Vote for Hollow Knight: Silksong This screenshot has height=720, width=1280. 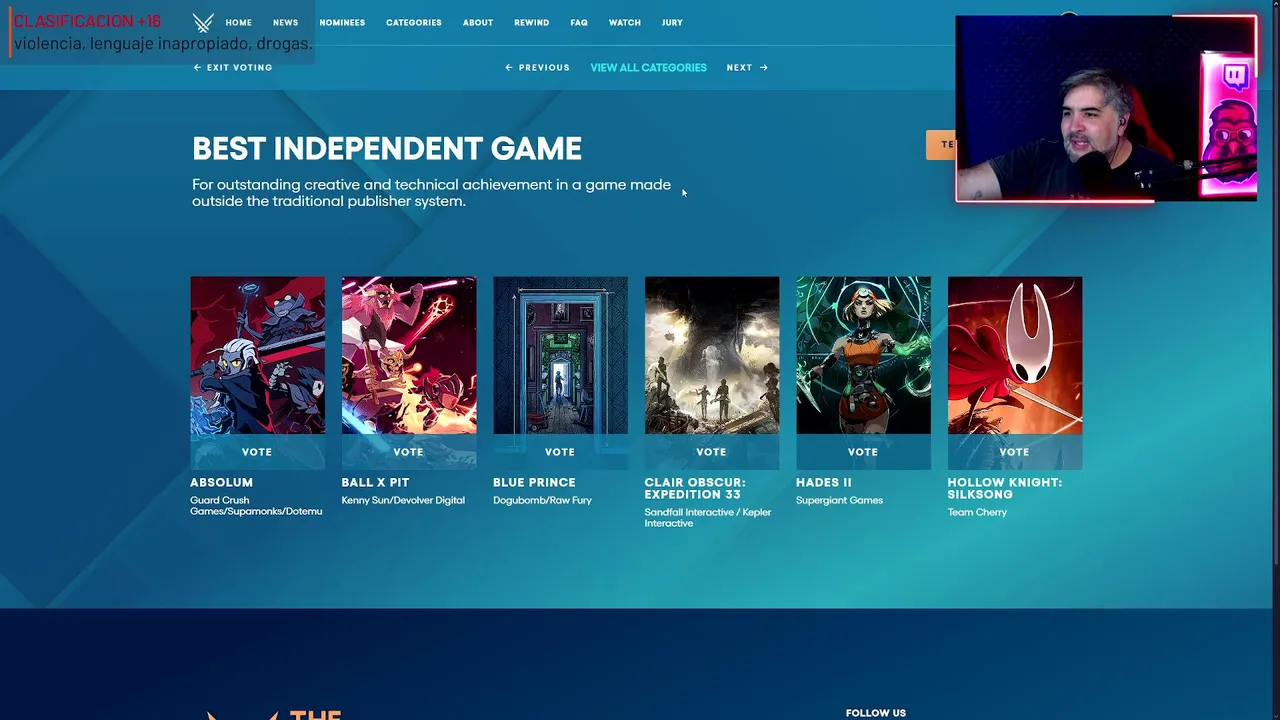(x=1014, y=452)
